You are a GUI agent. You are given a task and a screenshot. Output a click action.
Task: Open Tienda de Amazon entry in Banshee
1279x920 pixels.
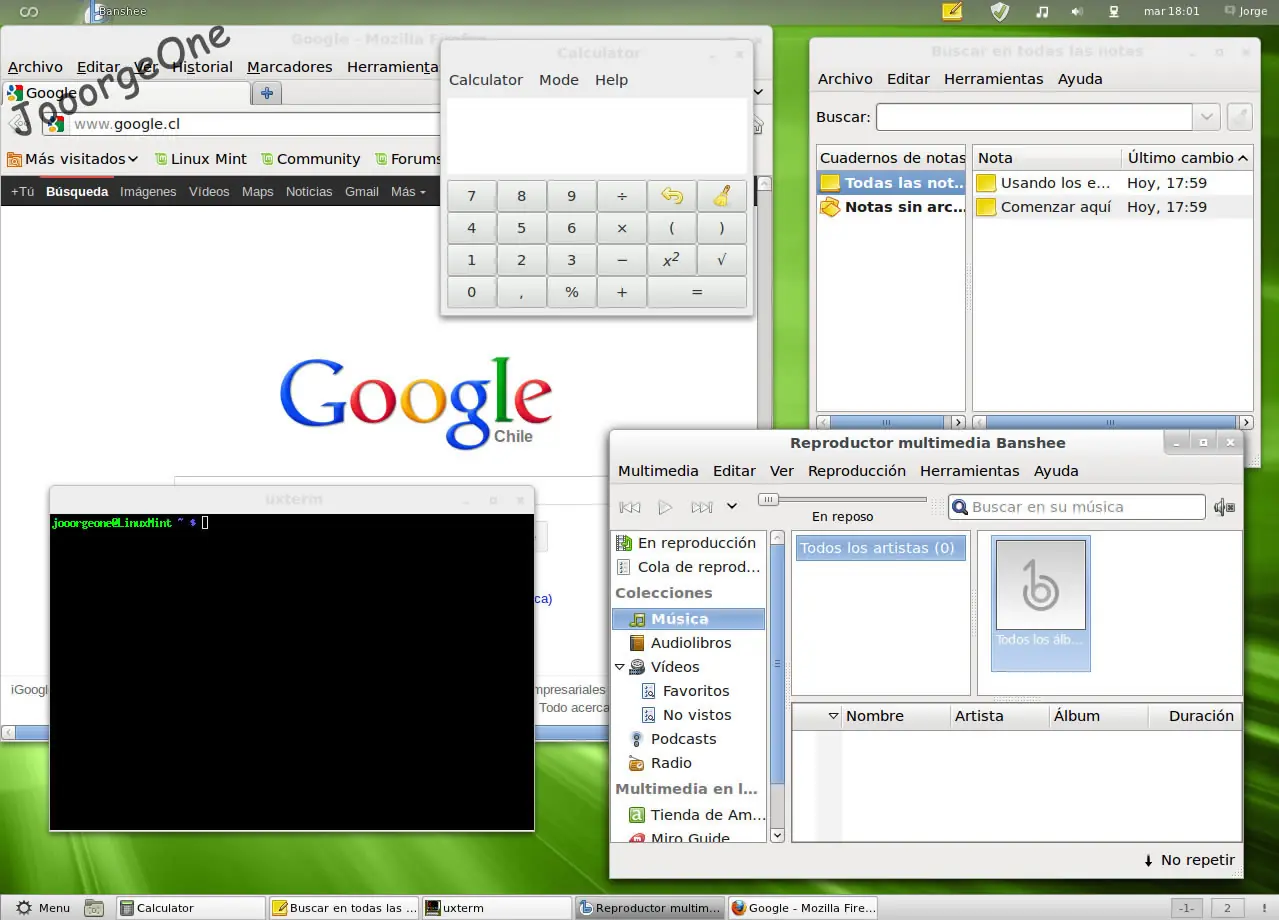click(x=689, y=815)
